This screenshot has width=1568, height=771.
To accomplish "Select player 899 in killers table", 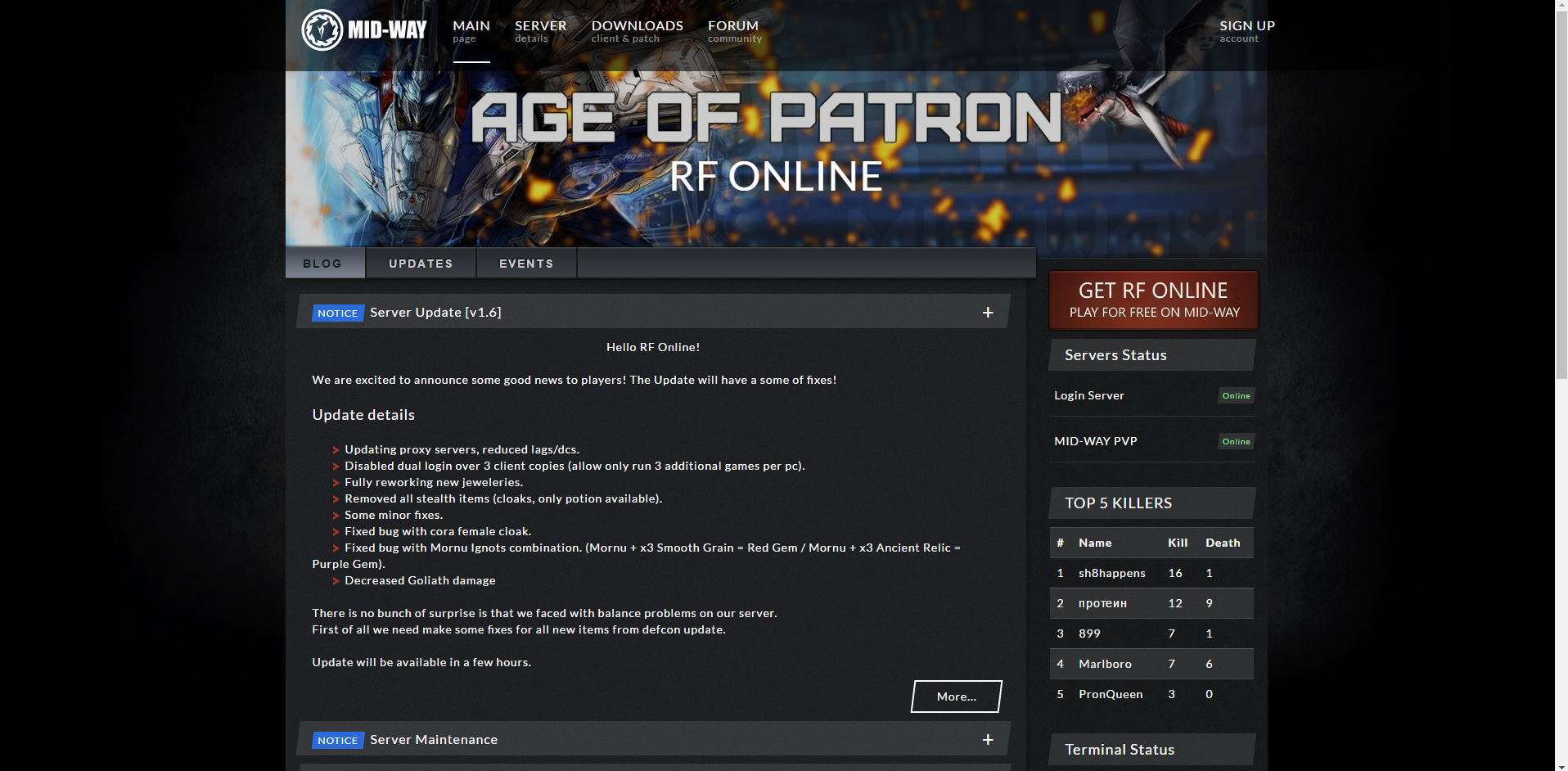I will coord(1089,633).
